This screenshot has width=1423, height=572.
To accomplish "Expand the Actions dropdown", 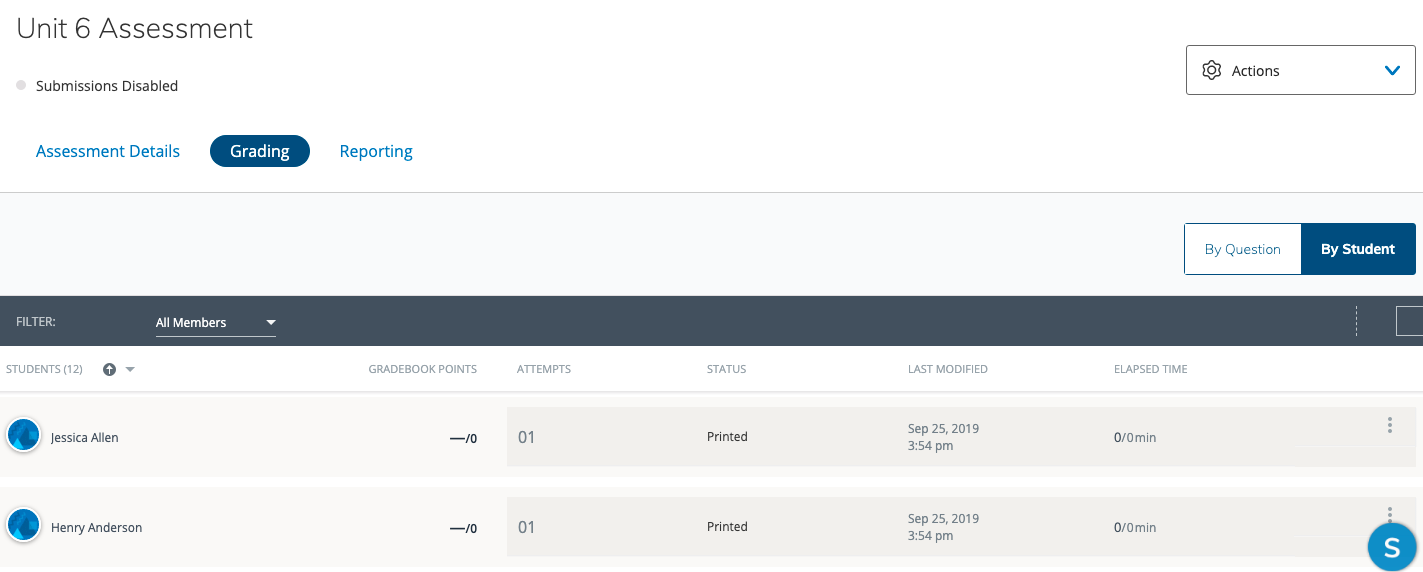I will click(1391, 71).
